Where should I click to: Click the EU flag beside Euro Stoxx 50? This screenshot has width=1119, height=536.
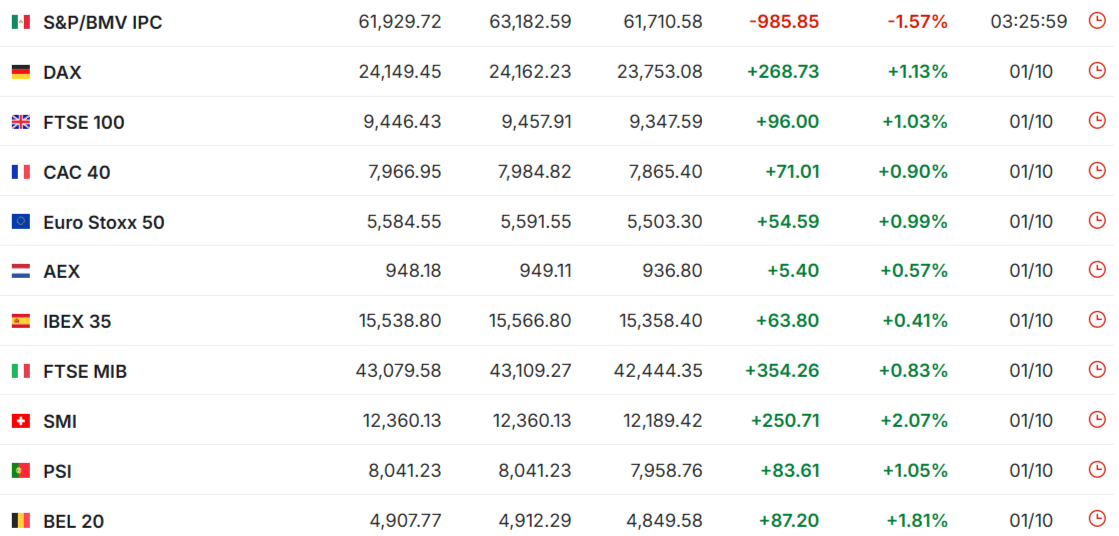click(21, 222)
